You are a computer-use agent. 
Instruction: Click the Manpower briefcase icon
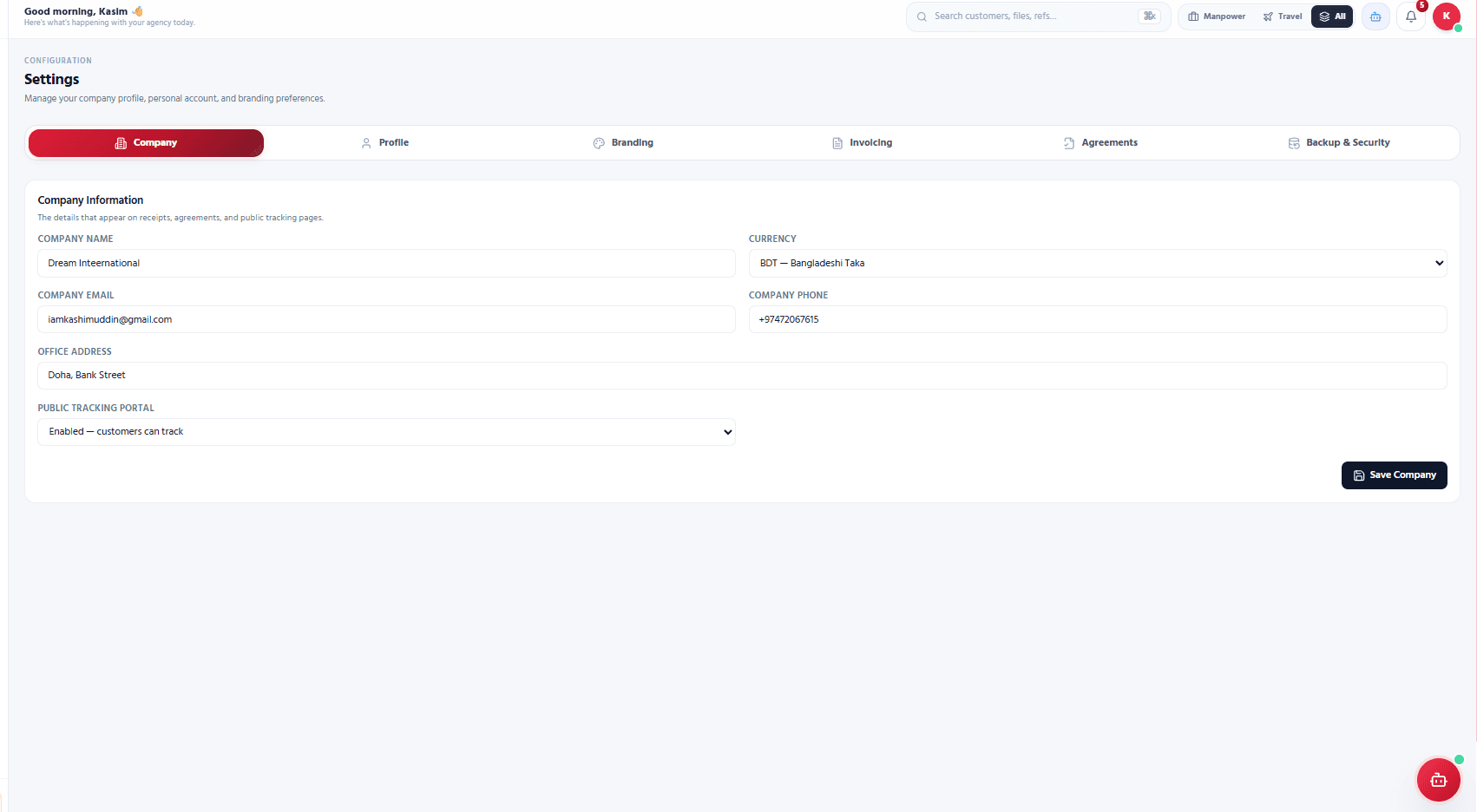(x=1193, y=16)
